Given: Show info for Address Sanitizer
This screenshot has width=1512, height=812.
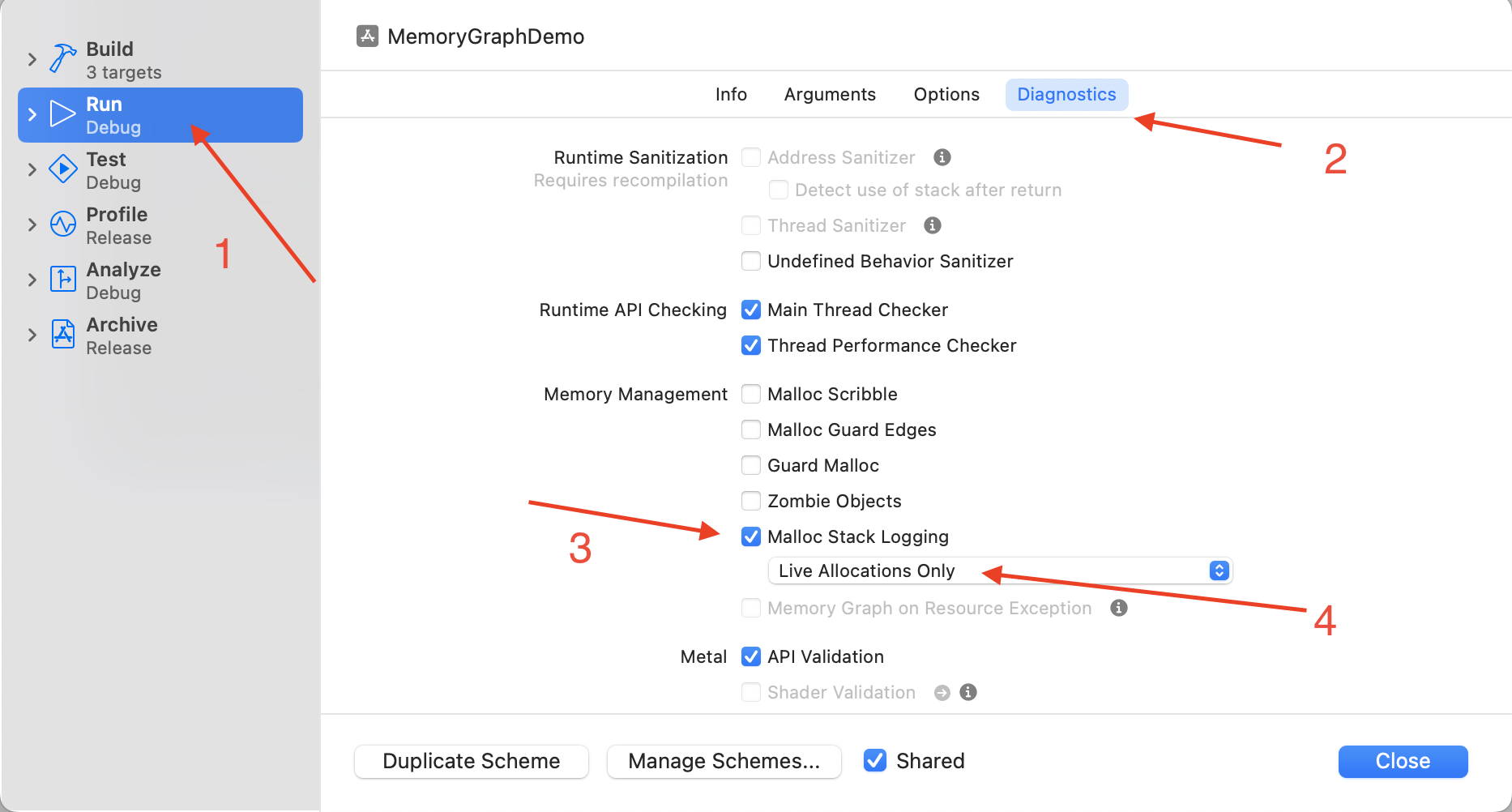Looking at the screenshot, I should (942, 157).
